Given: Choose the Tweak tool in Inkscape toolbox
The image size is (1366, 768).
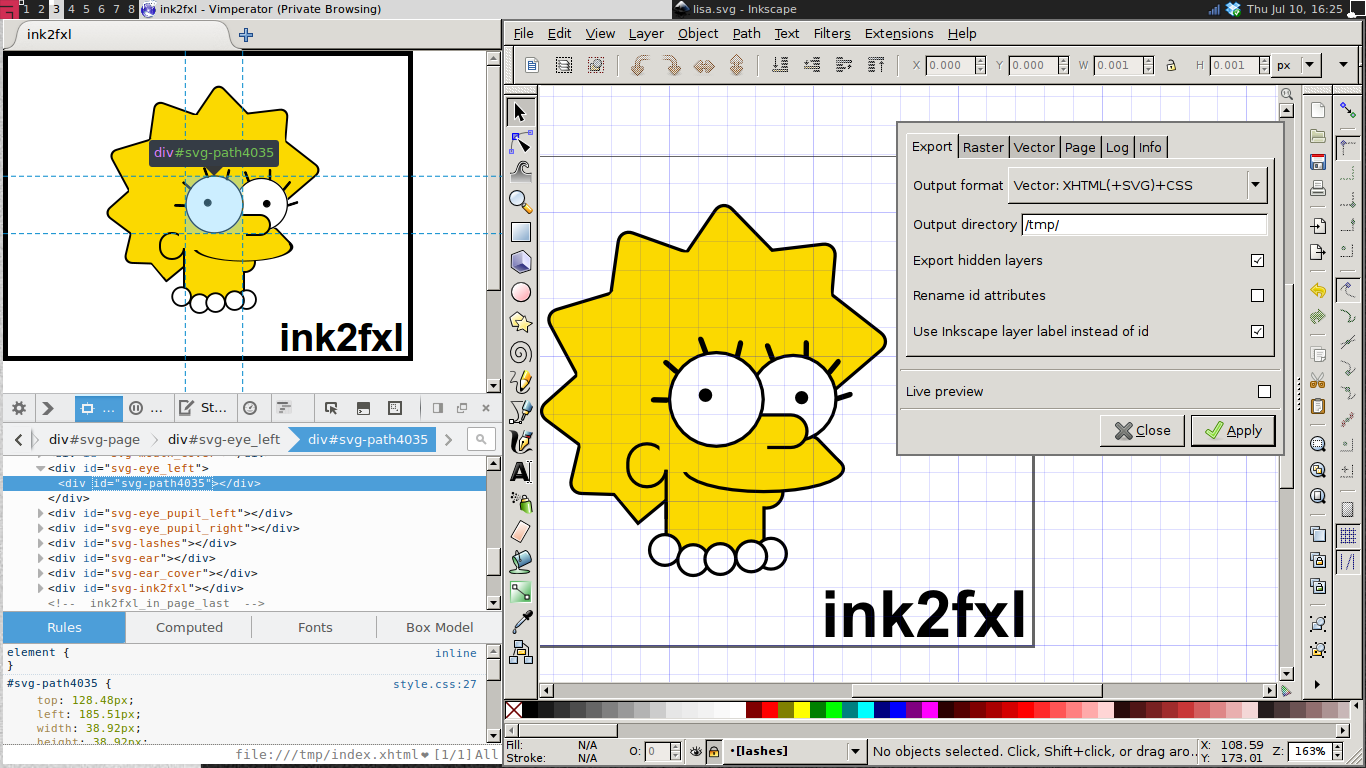Looking at the screenshot, I should pos(520,172).
